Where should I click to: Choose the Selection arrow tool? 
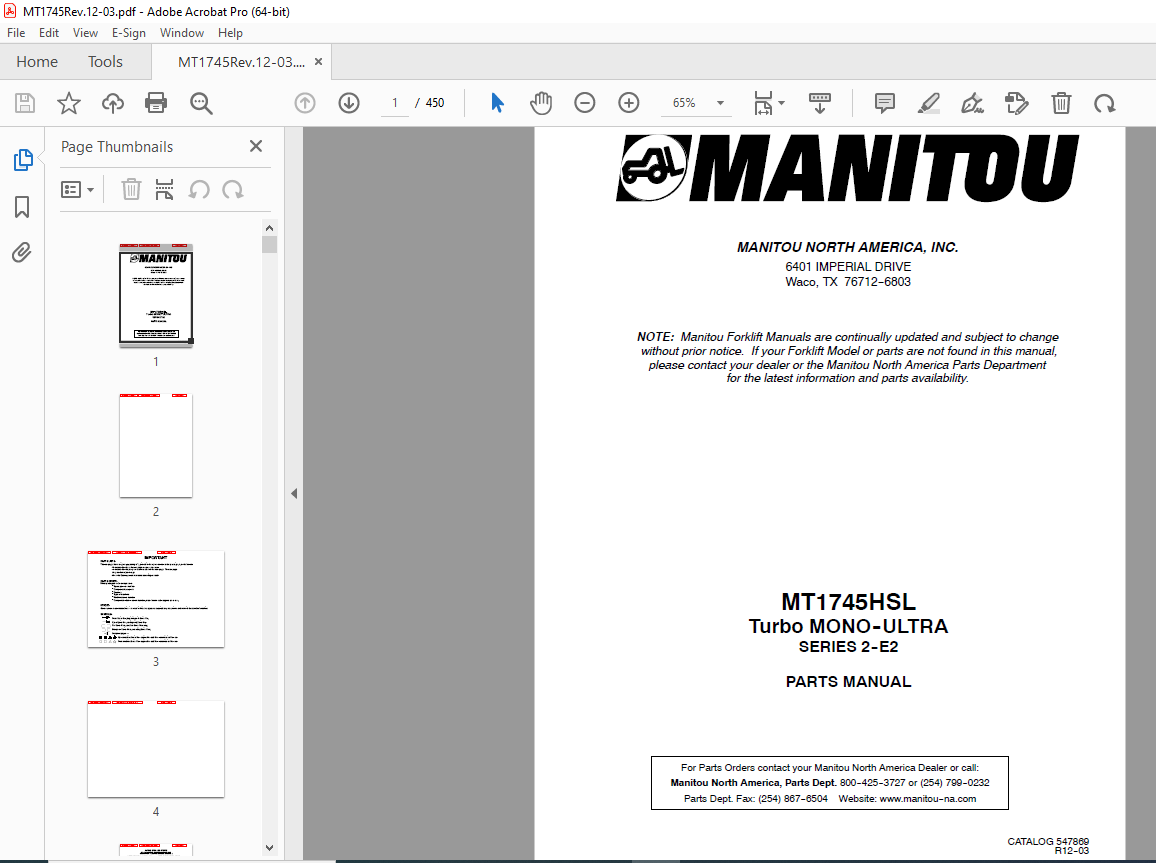[x=498, y=103]
